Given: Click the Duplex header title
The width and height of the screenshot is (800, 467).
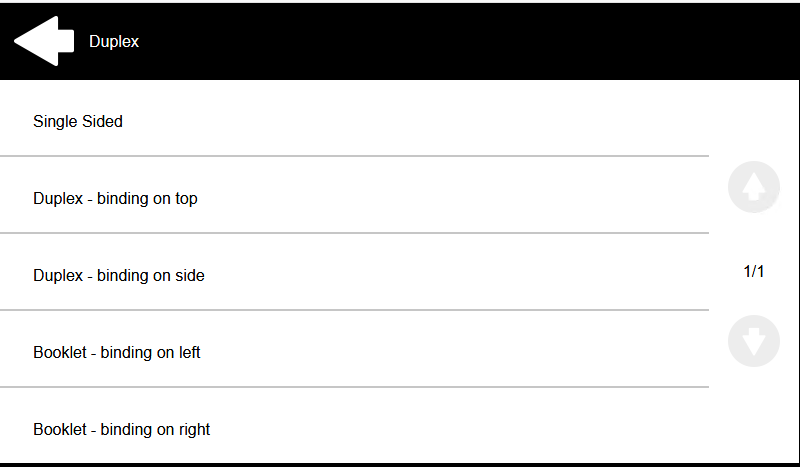Looking at the screenshot, I should click(114, 42).
